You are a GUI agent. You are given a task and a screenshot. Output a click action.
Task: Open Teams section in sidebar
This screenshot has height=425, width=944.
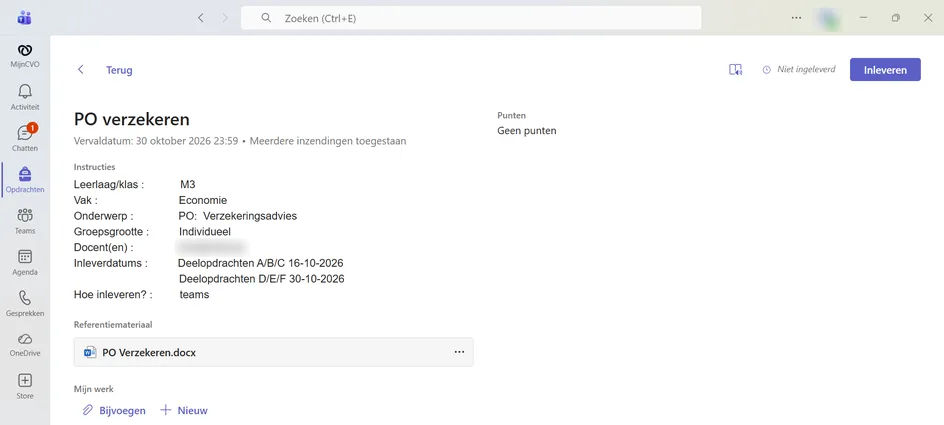pos(25,221)
